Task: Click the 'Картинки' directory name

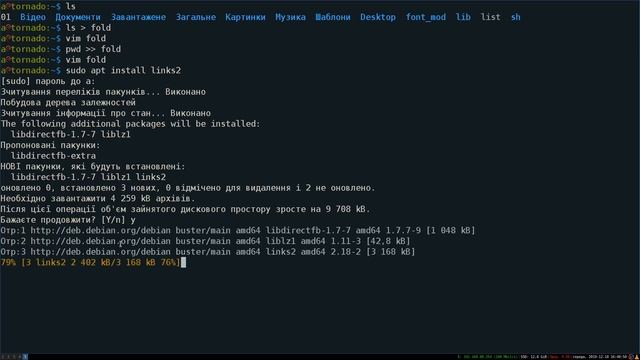Action: [245, 17]
